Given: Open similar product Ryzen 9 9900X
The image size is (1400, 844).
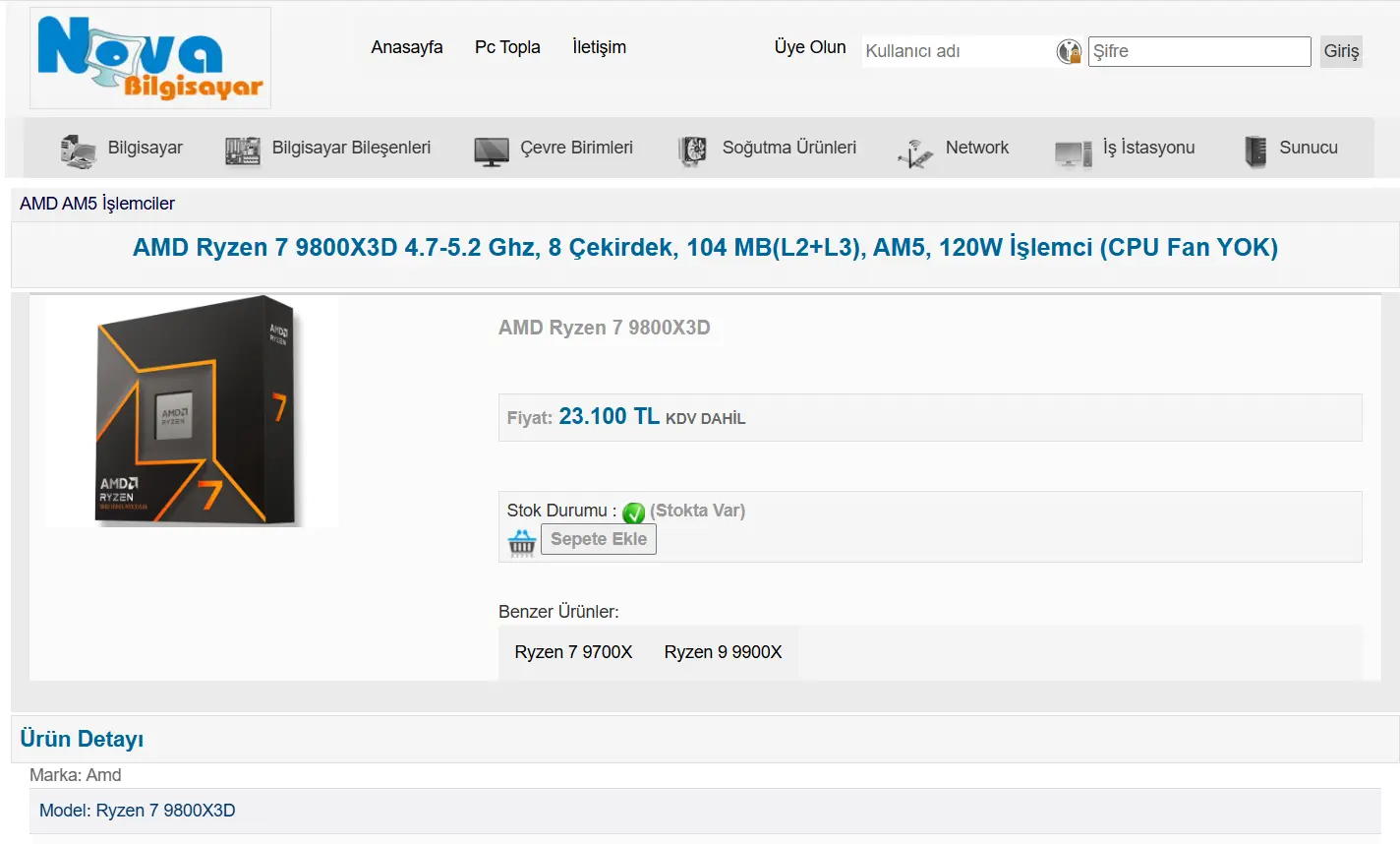Looking at the screenshot, I should pyautogui.click(x=724, y=652).
